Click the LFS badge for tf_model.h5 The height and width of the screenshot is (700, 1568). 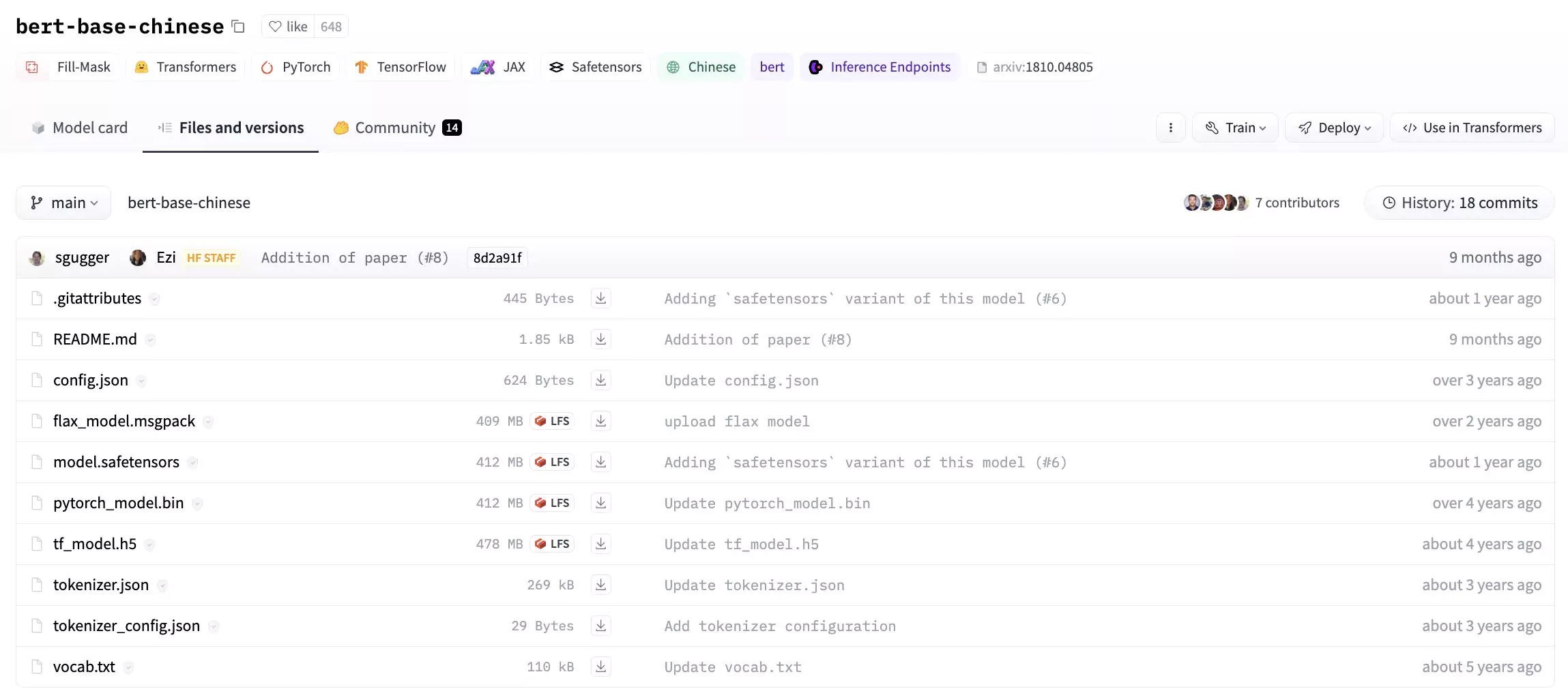pos(552,544)
